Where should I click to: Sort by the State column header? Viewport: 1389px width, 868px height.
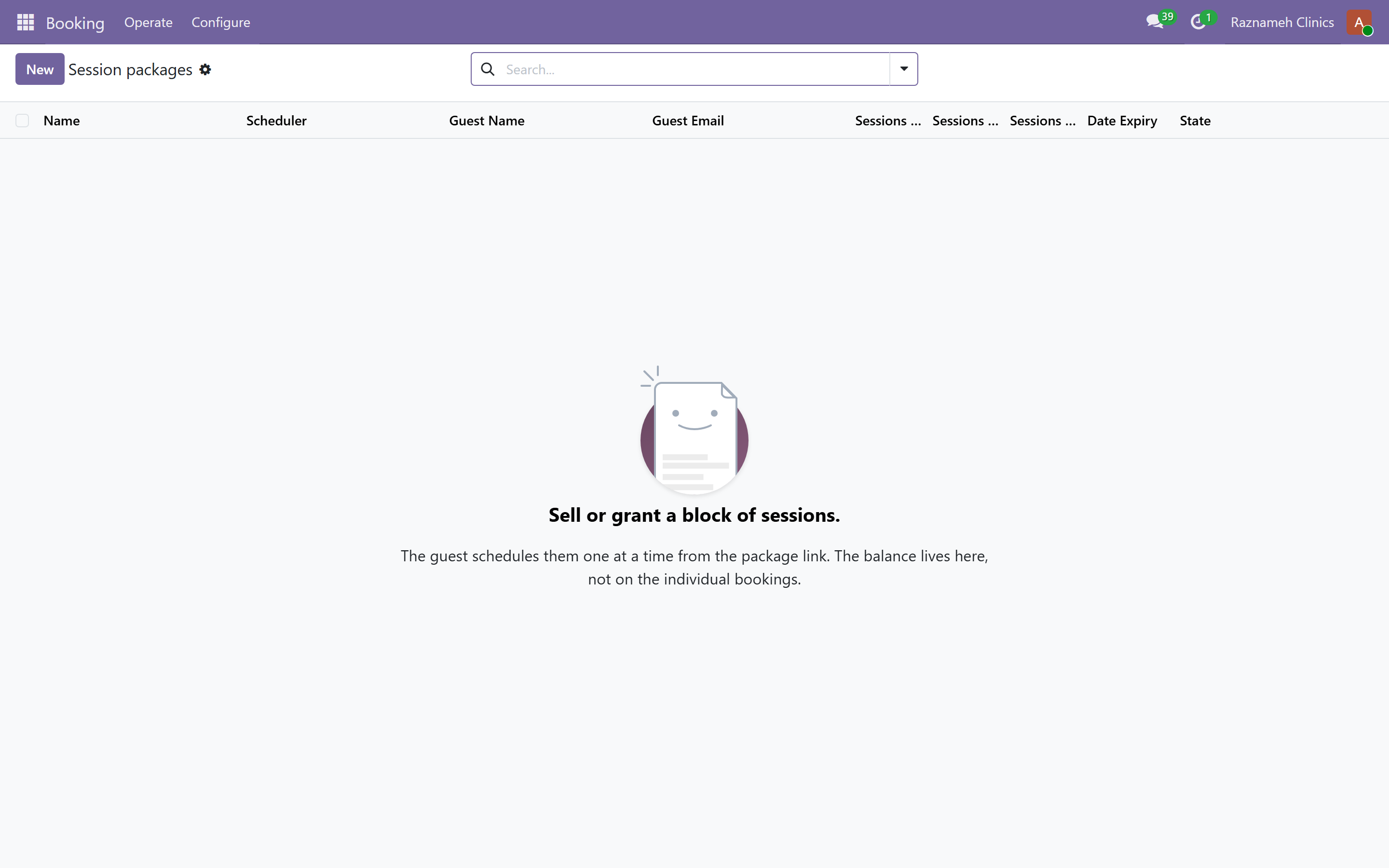tap(1195, 121)
